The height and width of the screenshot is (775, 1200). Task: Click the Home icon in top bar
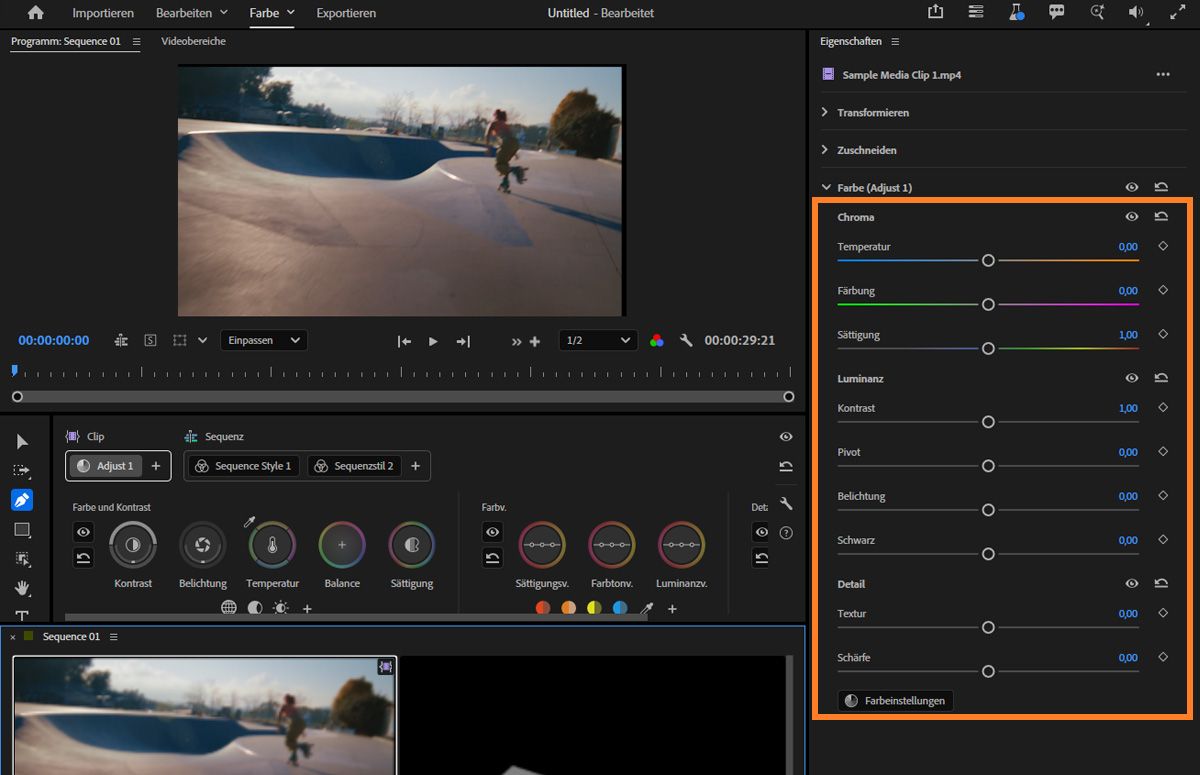pyautogui.click(x=36, y=13)
